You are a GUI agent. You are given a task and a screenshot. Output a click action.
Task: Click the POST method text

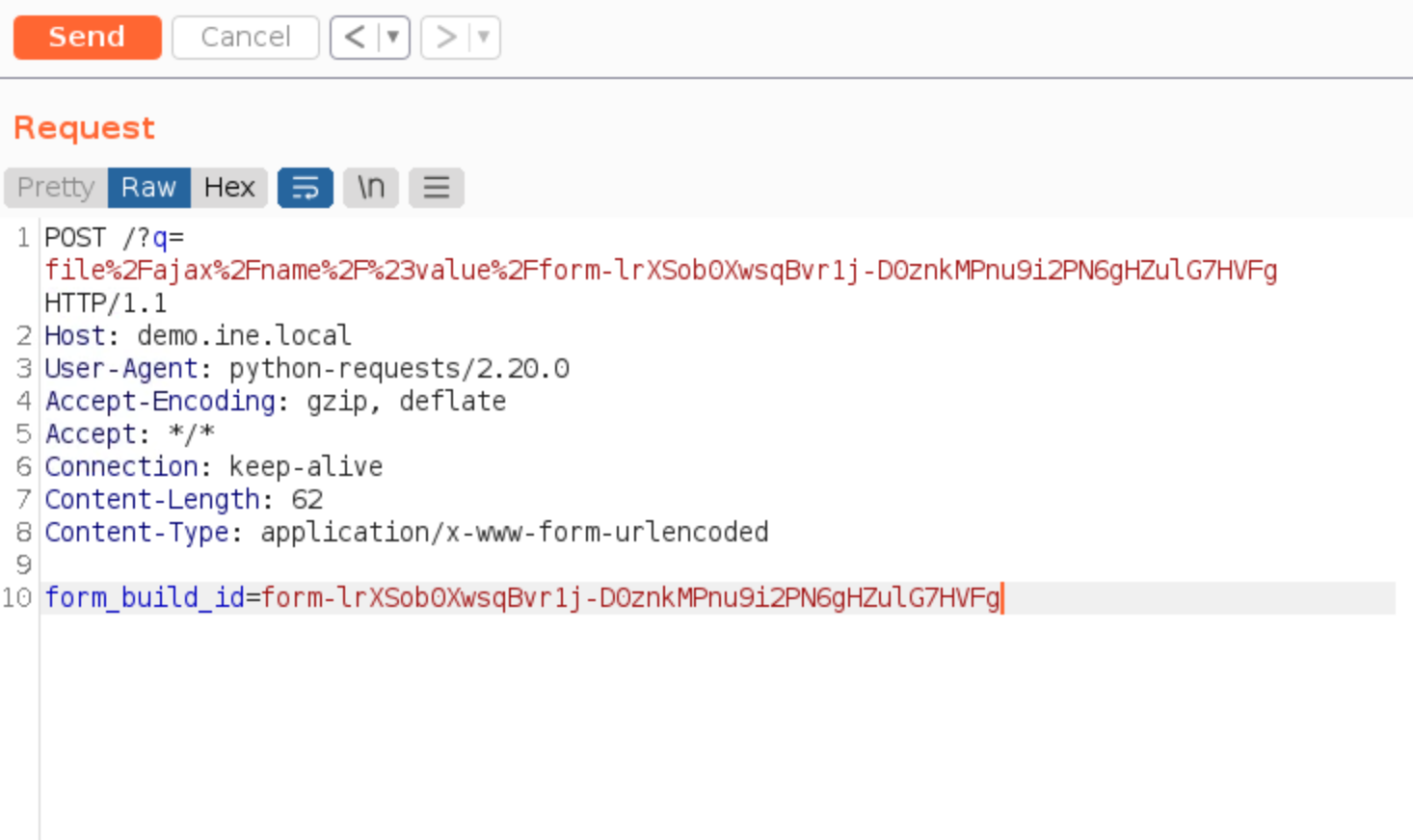click(75, 238)
